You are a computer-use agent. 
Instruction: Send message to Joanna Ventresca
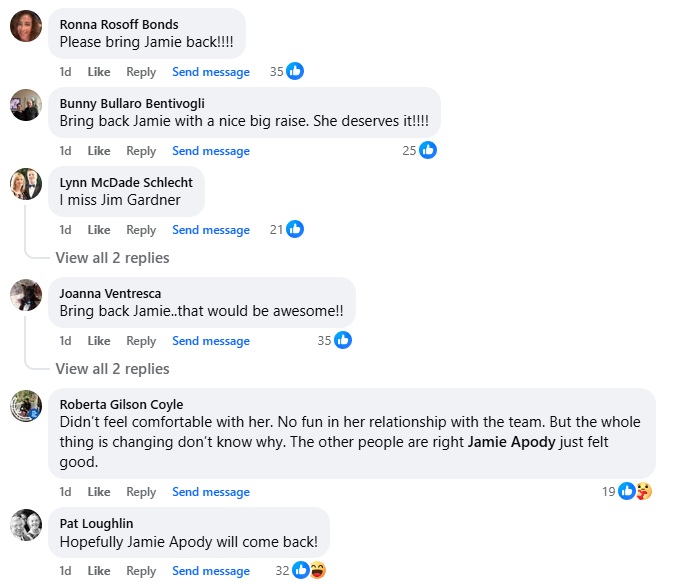click(211, 341)
